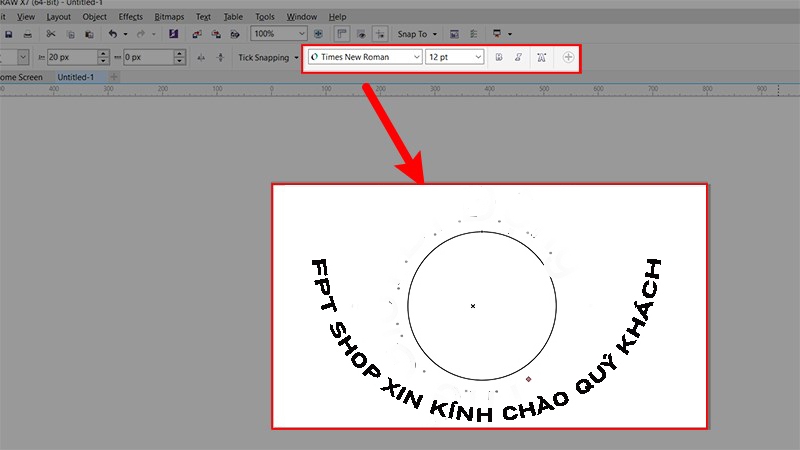The image size is (800, 450).
Task: Open the Bitmaps menu
Action: tap(169, 17)
